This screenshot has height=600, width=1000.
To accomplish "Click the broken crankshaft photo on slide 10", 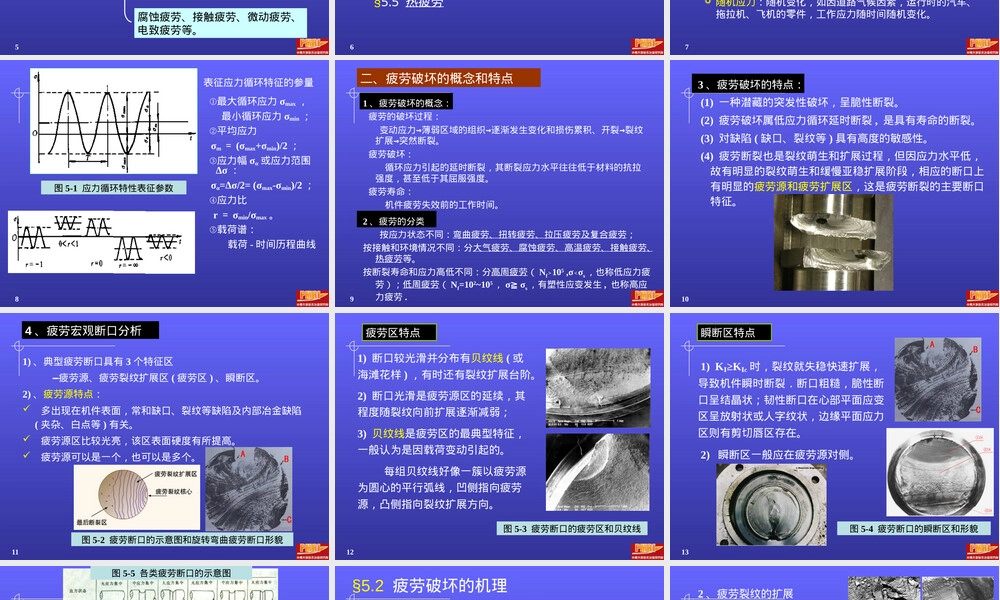I will [x=833, y=242].
